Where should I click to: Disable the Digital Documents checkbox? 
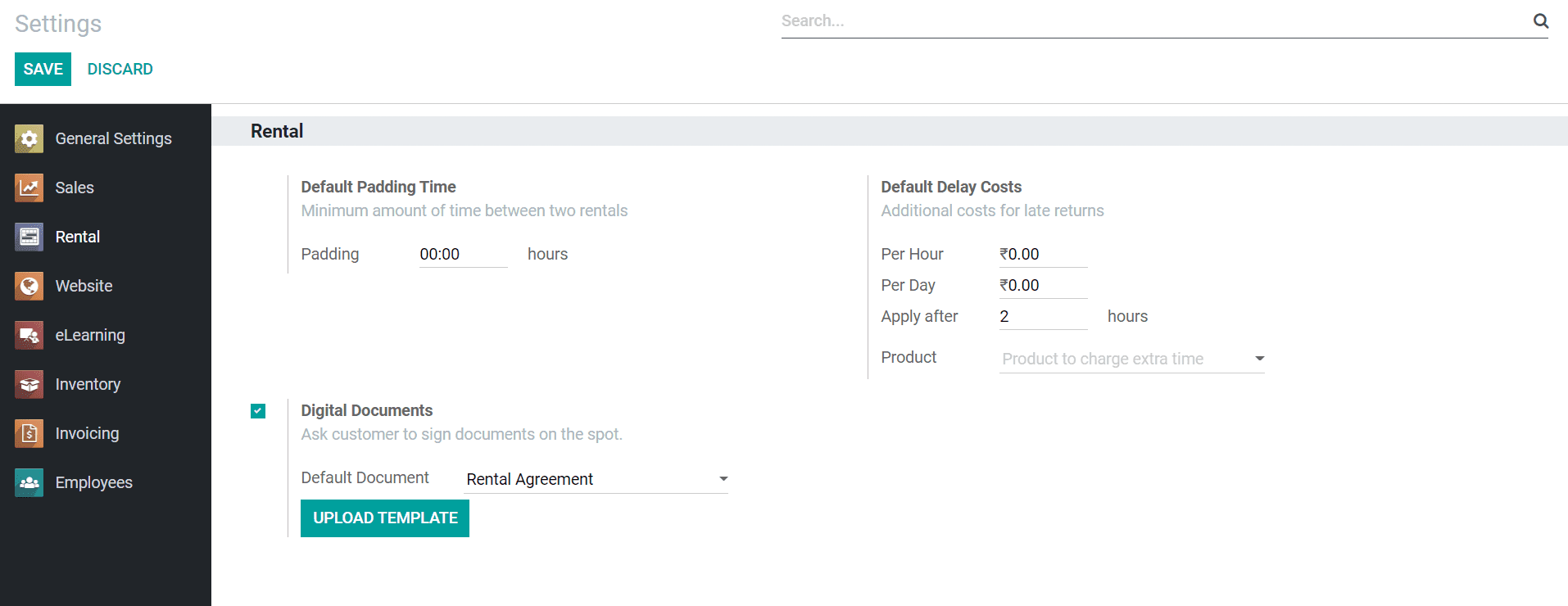pyautogui.click(x=258, y=411)
